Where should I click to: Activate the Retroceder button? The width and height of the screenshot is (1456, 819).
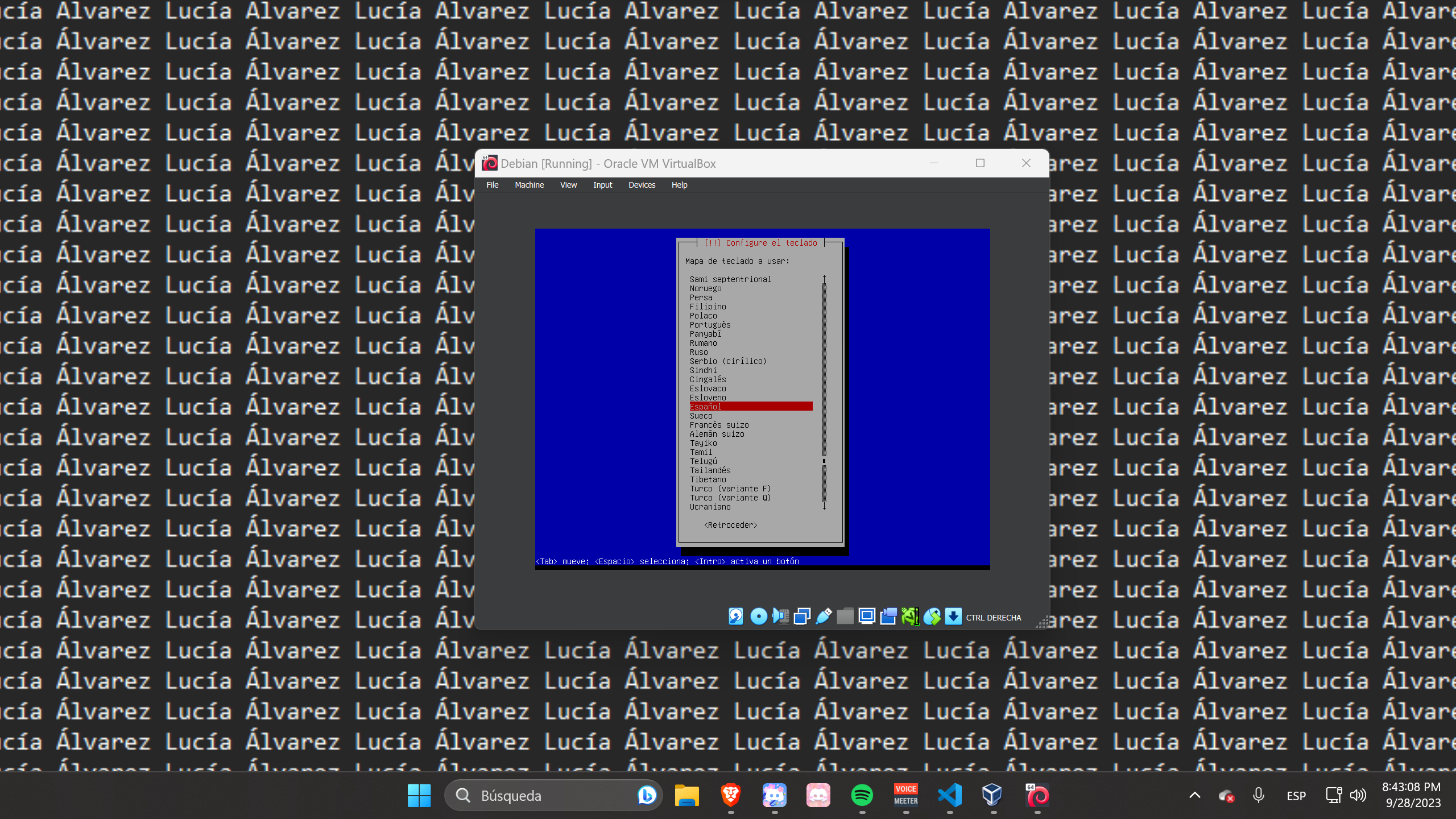730,525
